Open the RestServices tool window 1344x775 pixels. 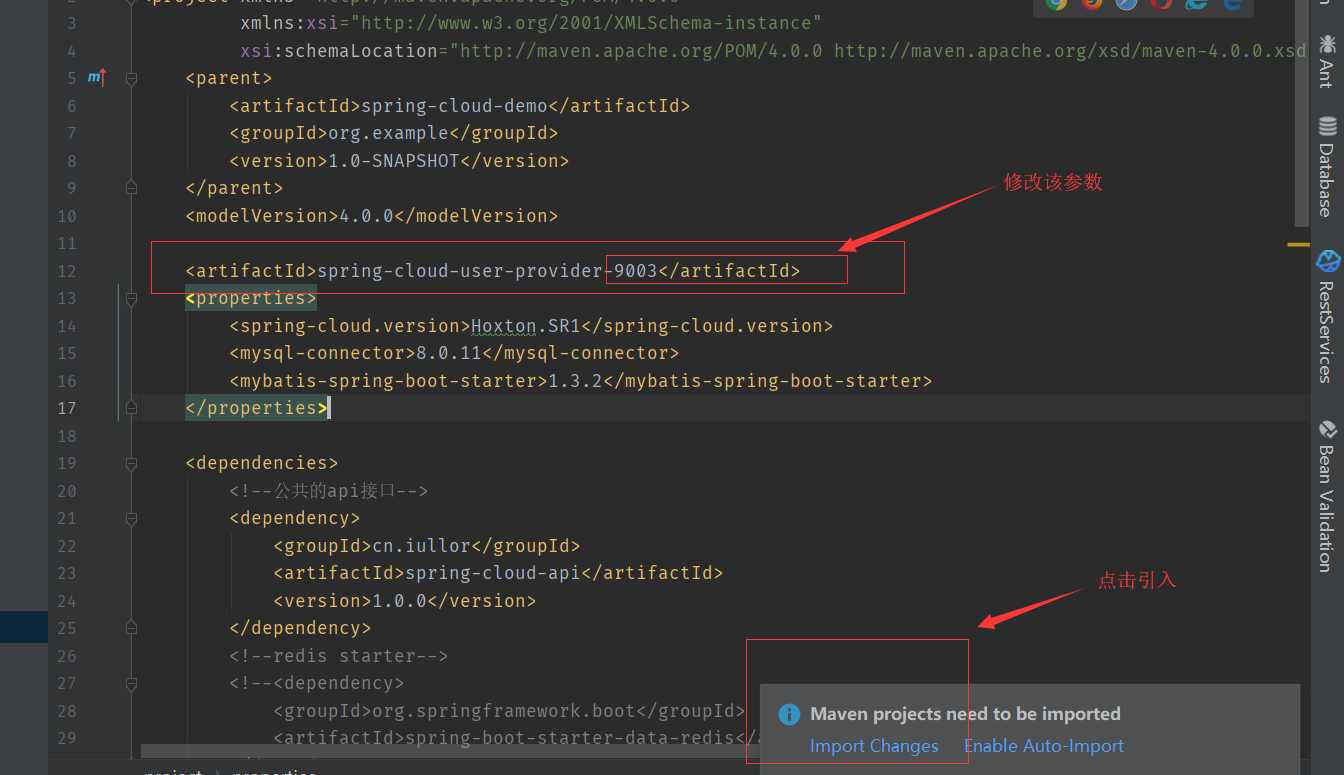click(x=1326, y=316)
